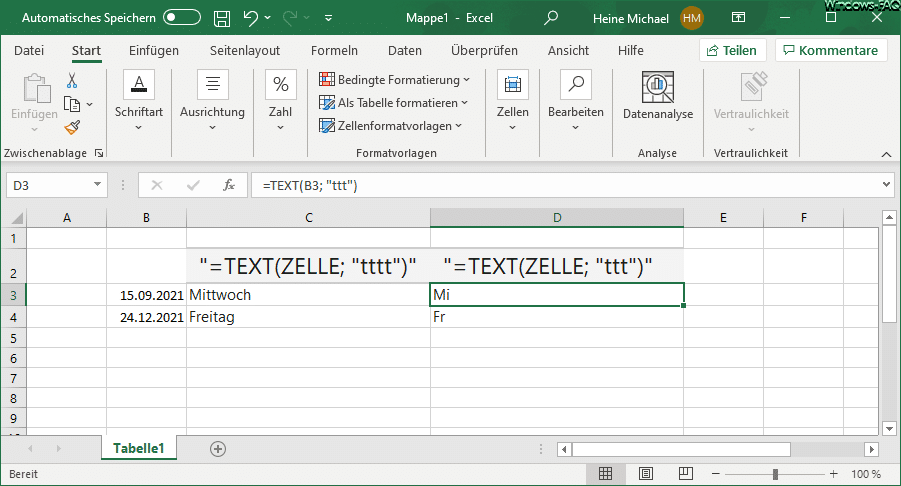Open the Bearbeiten editing group

click(576, 101)
